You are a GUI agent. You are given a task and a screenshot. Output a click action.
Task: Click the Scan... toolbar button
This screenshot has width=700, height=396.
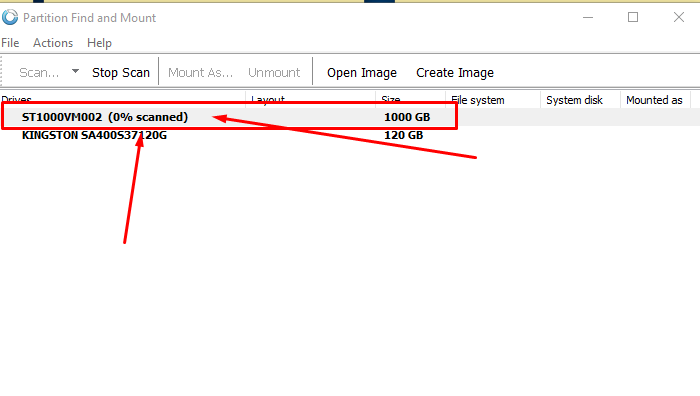click(39, 72)
